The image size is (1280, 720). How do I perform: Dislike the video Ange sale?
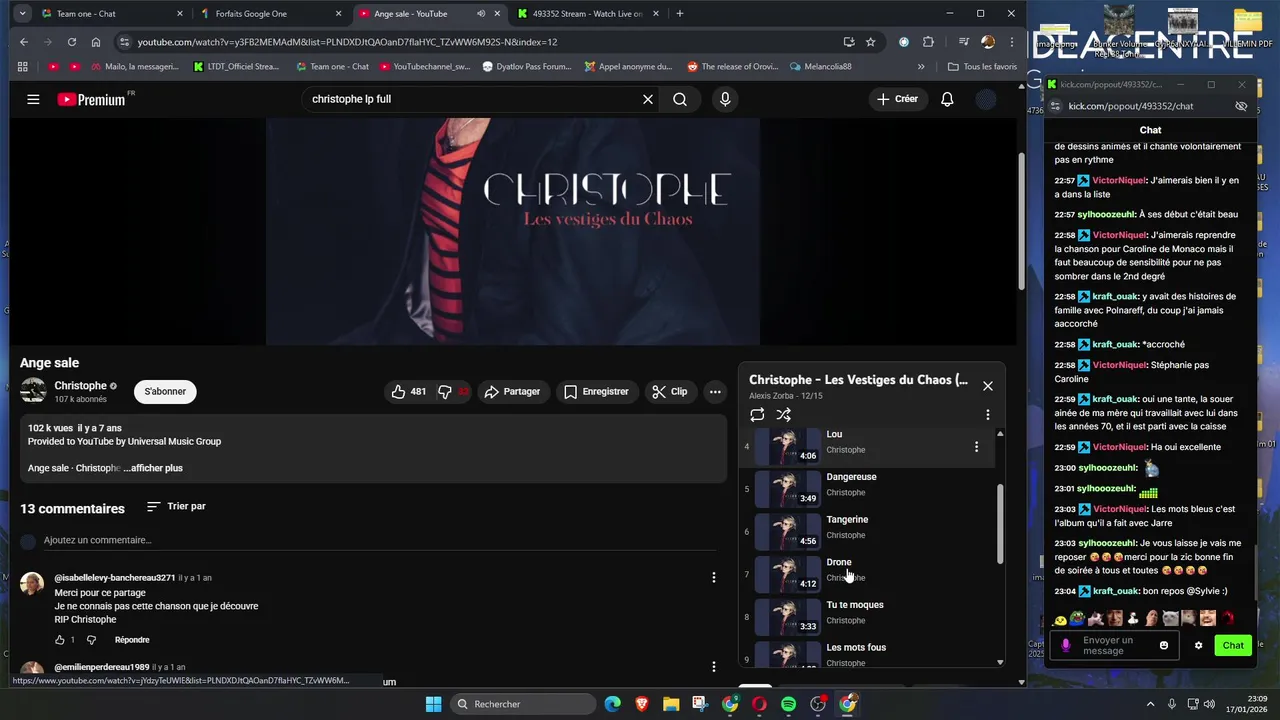coord(454,392)
